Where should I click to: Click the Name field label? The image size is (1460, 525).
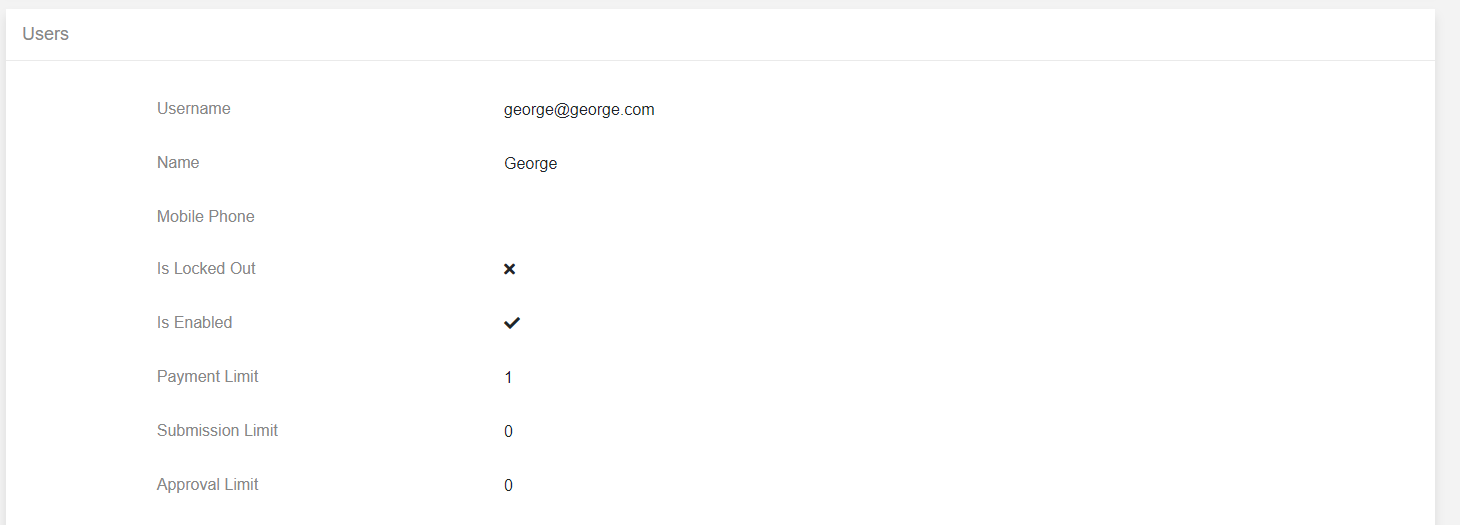(178, 162)
